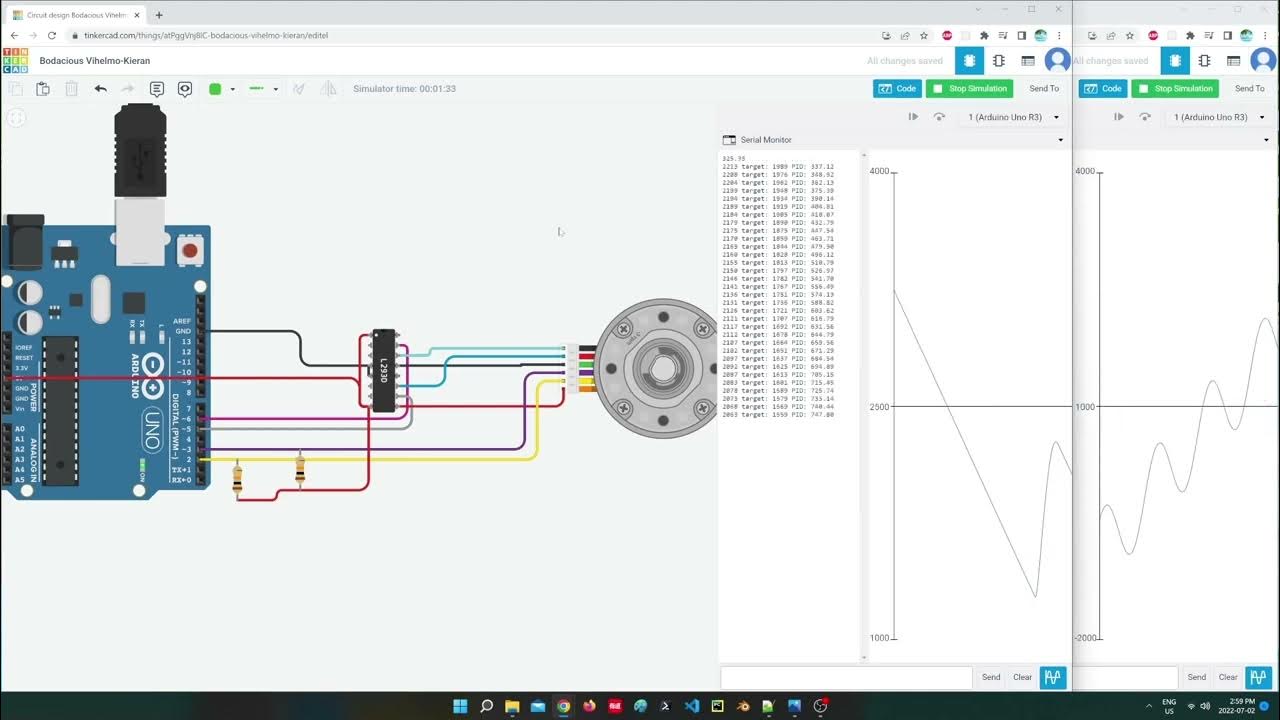Screen dimensions: 1280x720
Task: Click Send To in front window
Action: (x=1044, y=89)
